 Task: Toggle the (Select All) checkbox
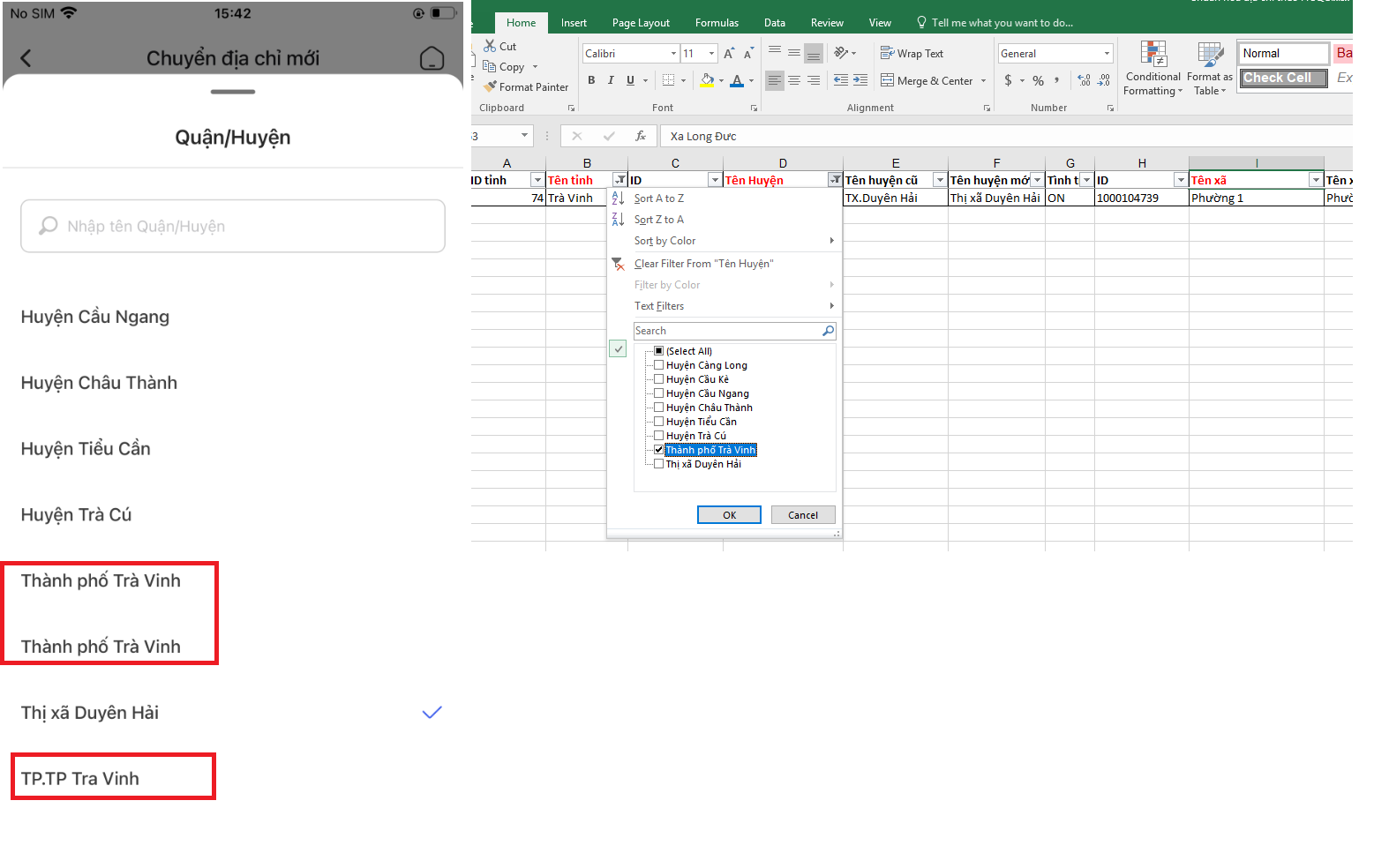pos(658,351)
